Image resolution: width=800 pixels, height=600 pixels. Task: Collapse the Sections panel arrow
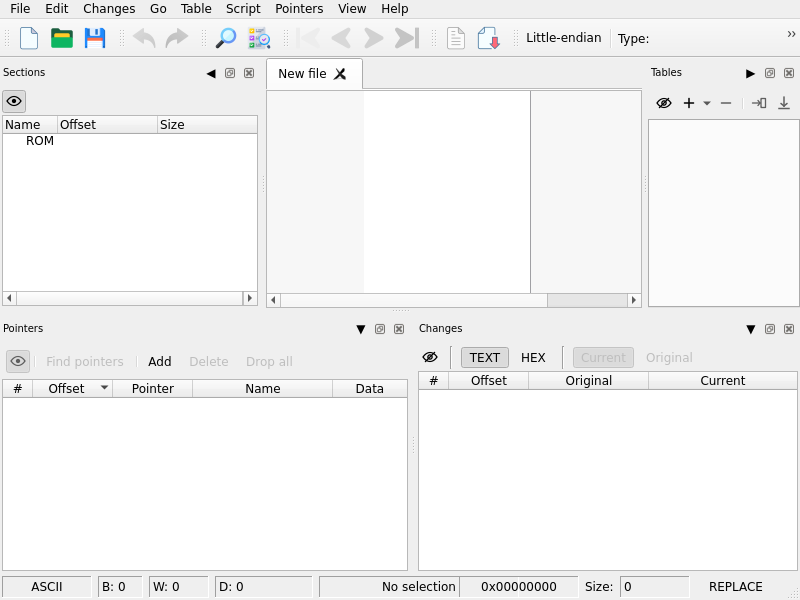point(211,73)
